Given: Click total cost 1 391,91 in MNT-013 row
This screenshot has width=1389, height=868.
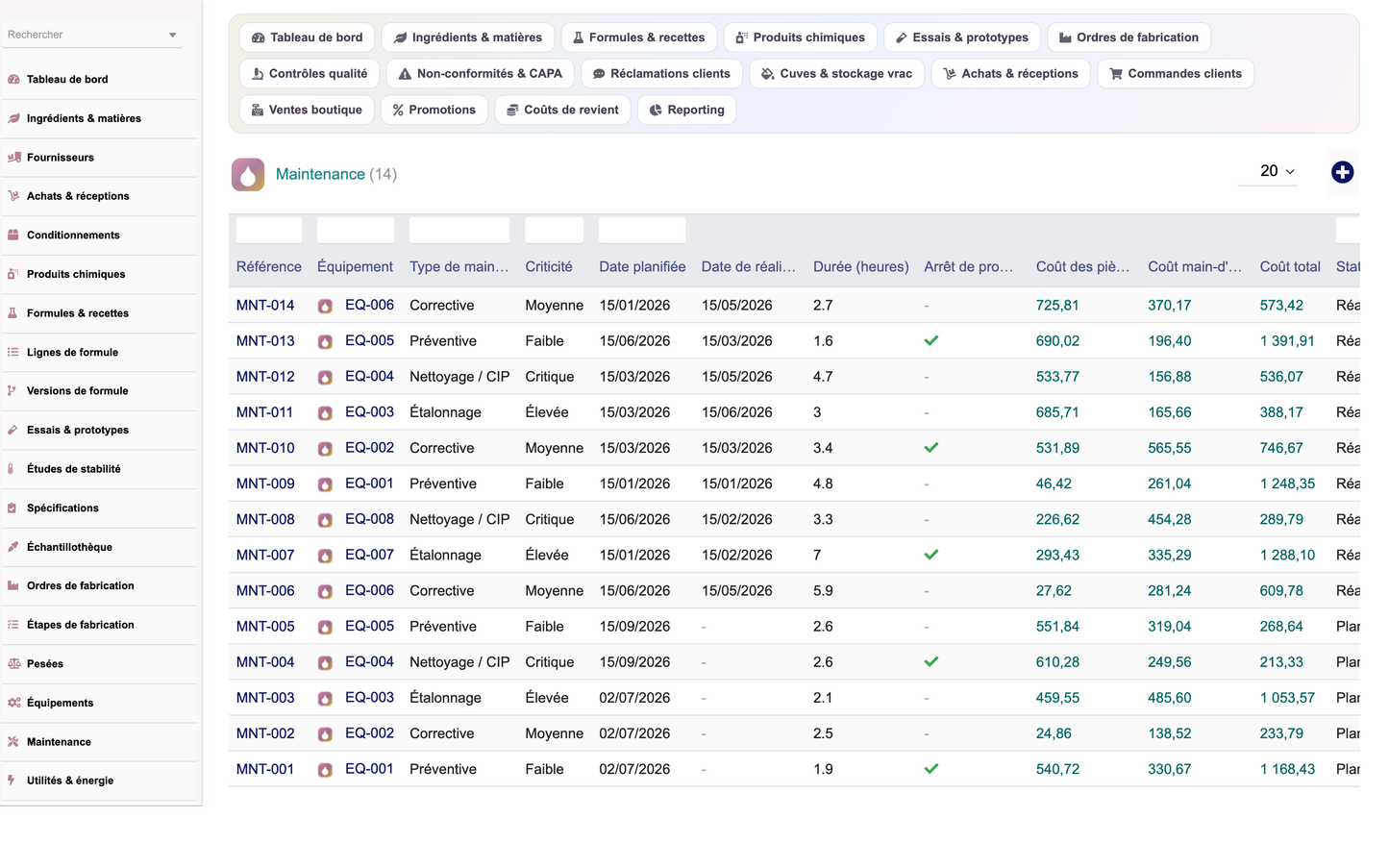Looking at the screenshot, I should click(1287, 341).
